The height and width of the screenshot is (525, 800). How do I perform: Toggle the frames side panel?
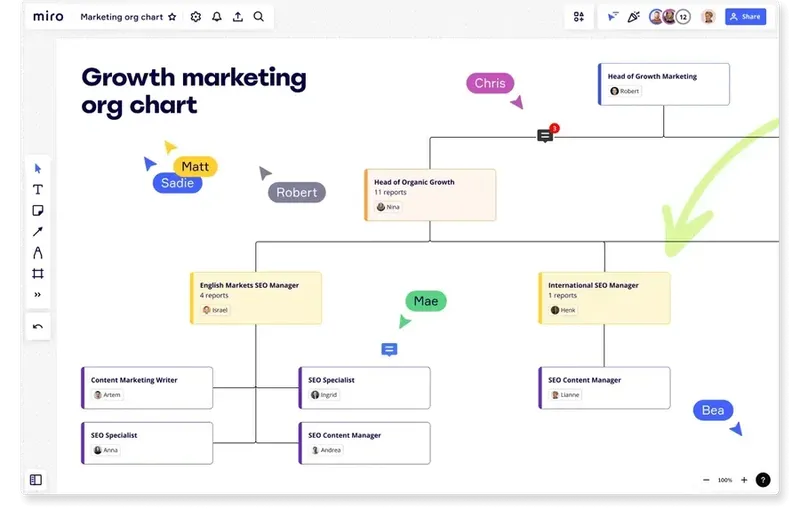coord(36,480)
